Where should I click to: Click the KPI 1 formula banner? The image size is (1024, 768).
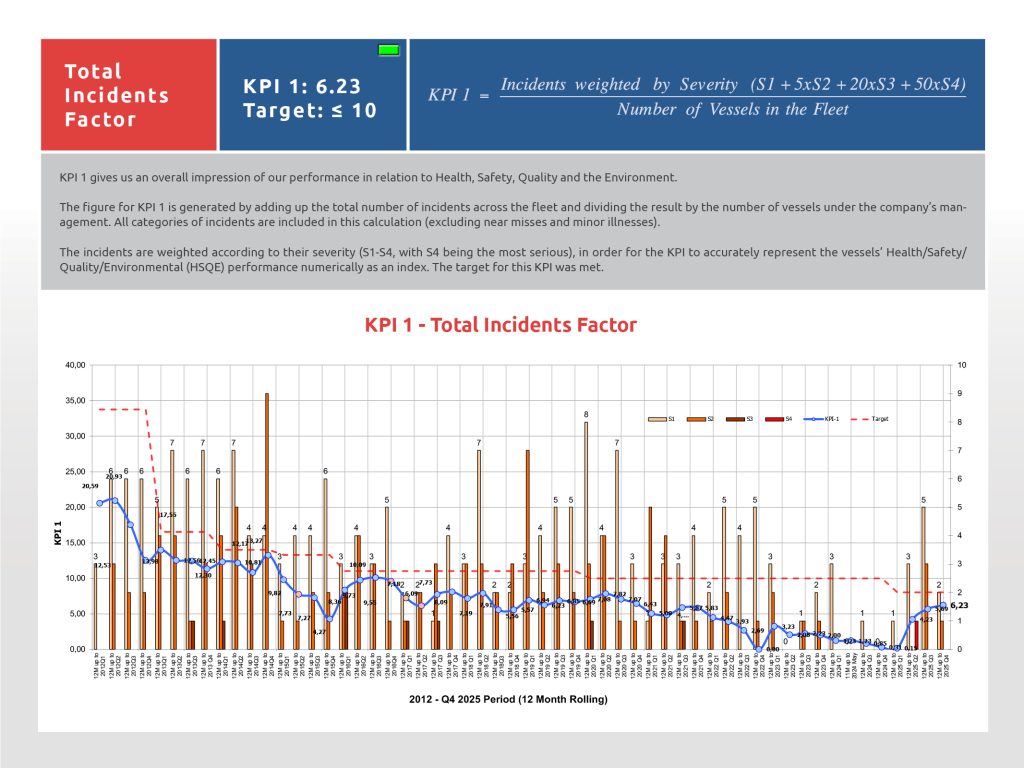pos(697,96)
